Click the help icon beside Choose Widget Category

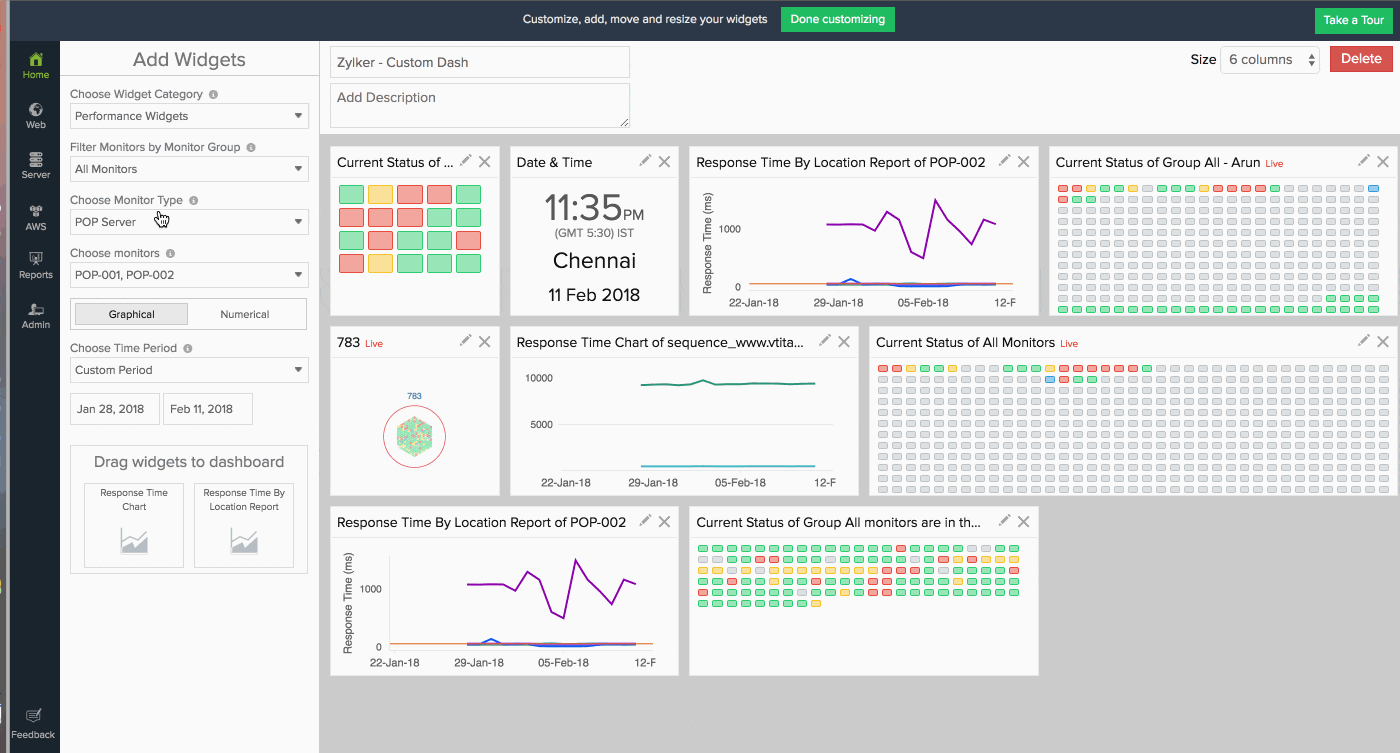coord(214,95)
